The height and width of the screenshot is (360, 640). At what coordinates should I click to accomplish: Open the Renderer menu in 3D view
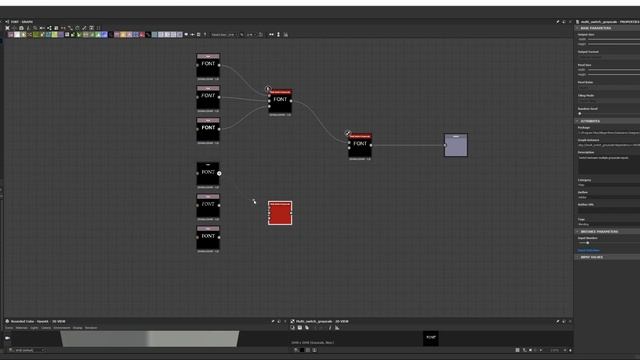click(x=91, y=328)
